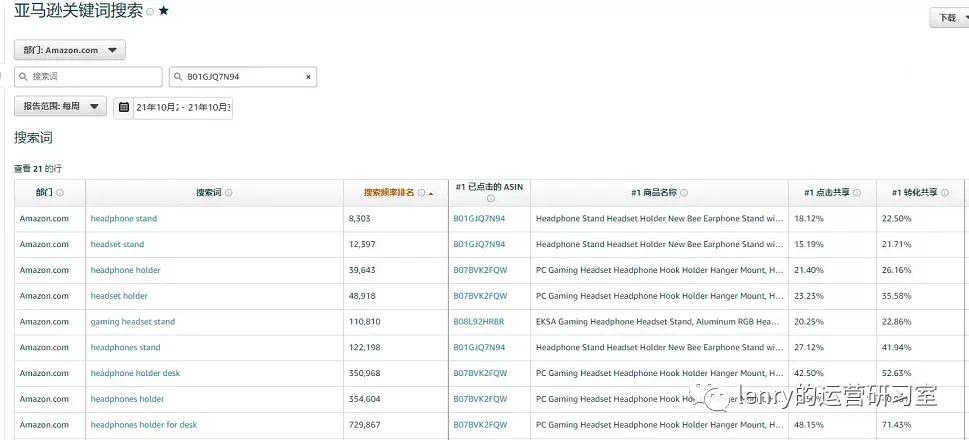This screenshot has height=440, width=969.
Task: Select click share value 18.12%
Action: tap(809, 219)
